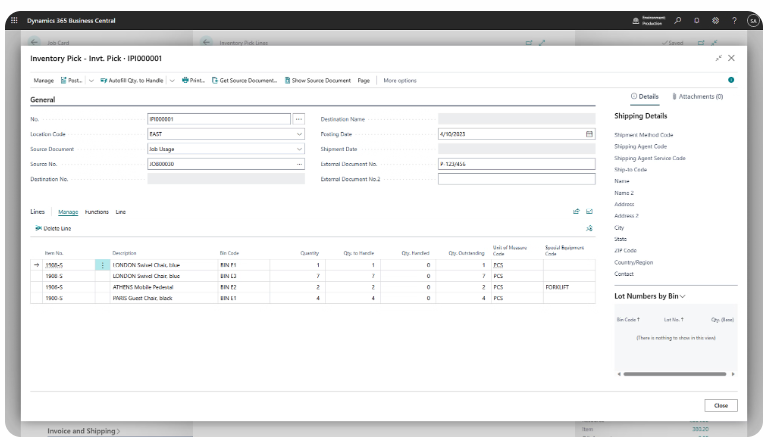Click the Source No. lookup ellipsis
Screen dimensions: 770x440
[299, 164]
